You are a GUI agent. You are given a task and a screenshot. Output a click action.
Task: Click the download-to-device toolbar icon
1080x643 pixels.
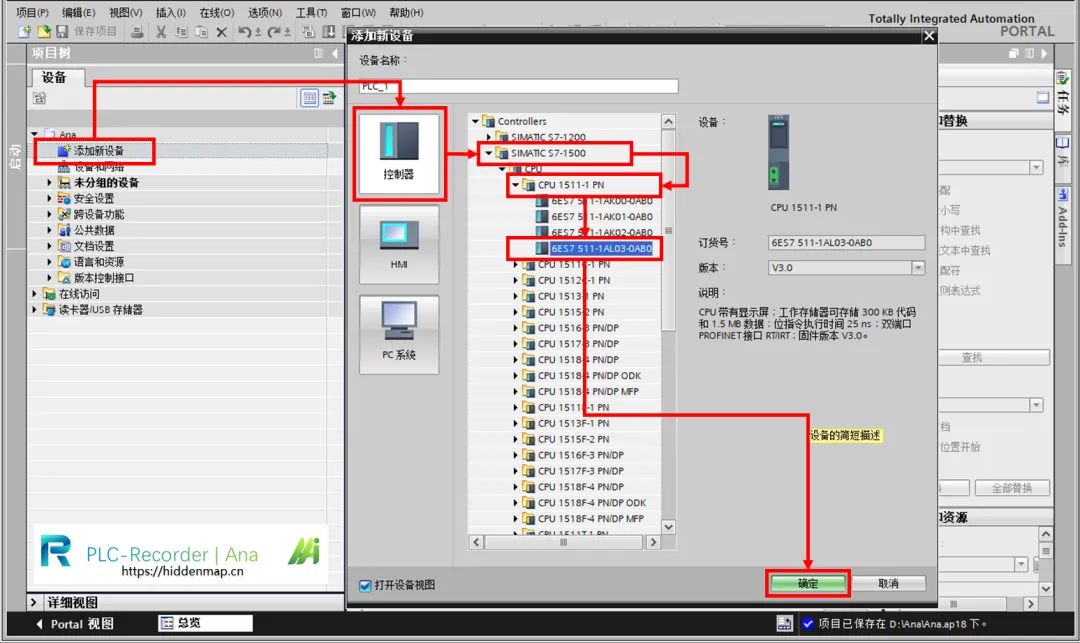329,32
